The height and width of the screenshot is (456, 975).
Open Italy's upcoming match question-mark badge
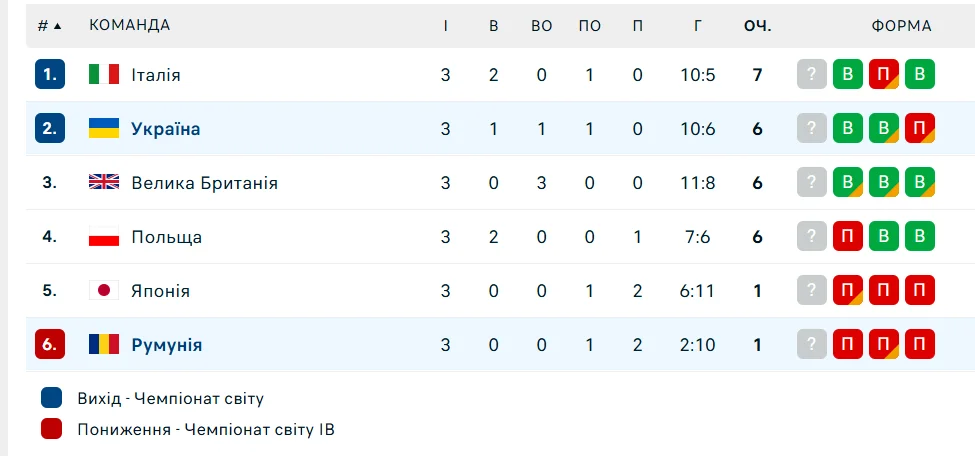coord(812,75)
